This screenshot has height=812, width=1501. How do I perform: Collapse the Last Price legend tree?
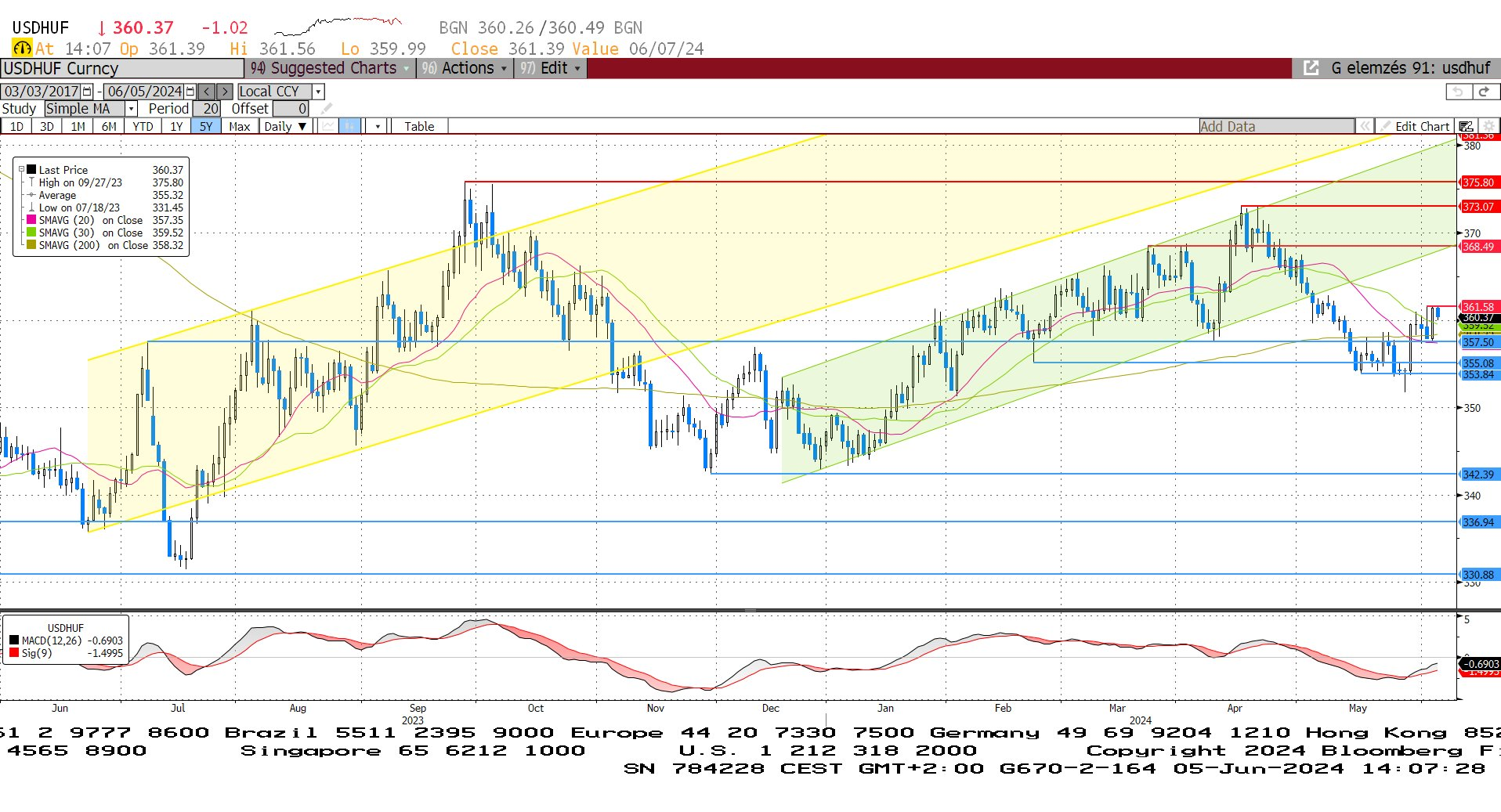(x=22, y=169)
